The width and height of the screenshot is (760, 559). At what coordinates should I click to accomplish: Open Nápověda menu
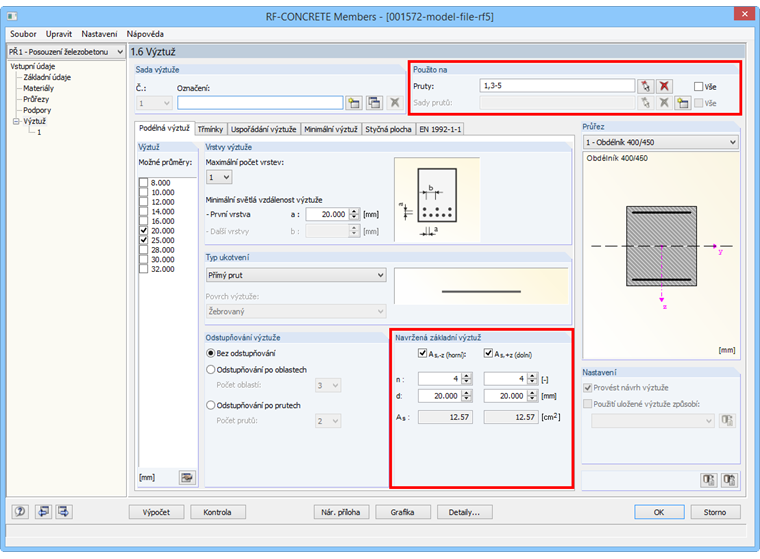click(x=145, y=34)
